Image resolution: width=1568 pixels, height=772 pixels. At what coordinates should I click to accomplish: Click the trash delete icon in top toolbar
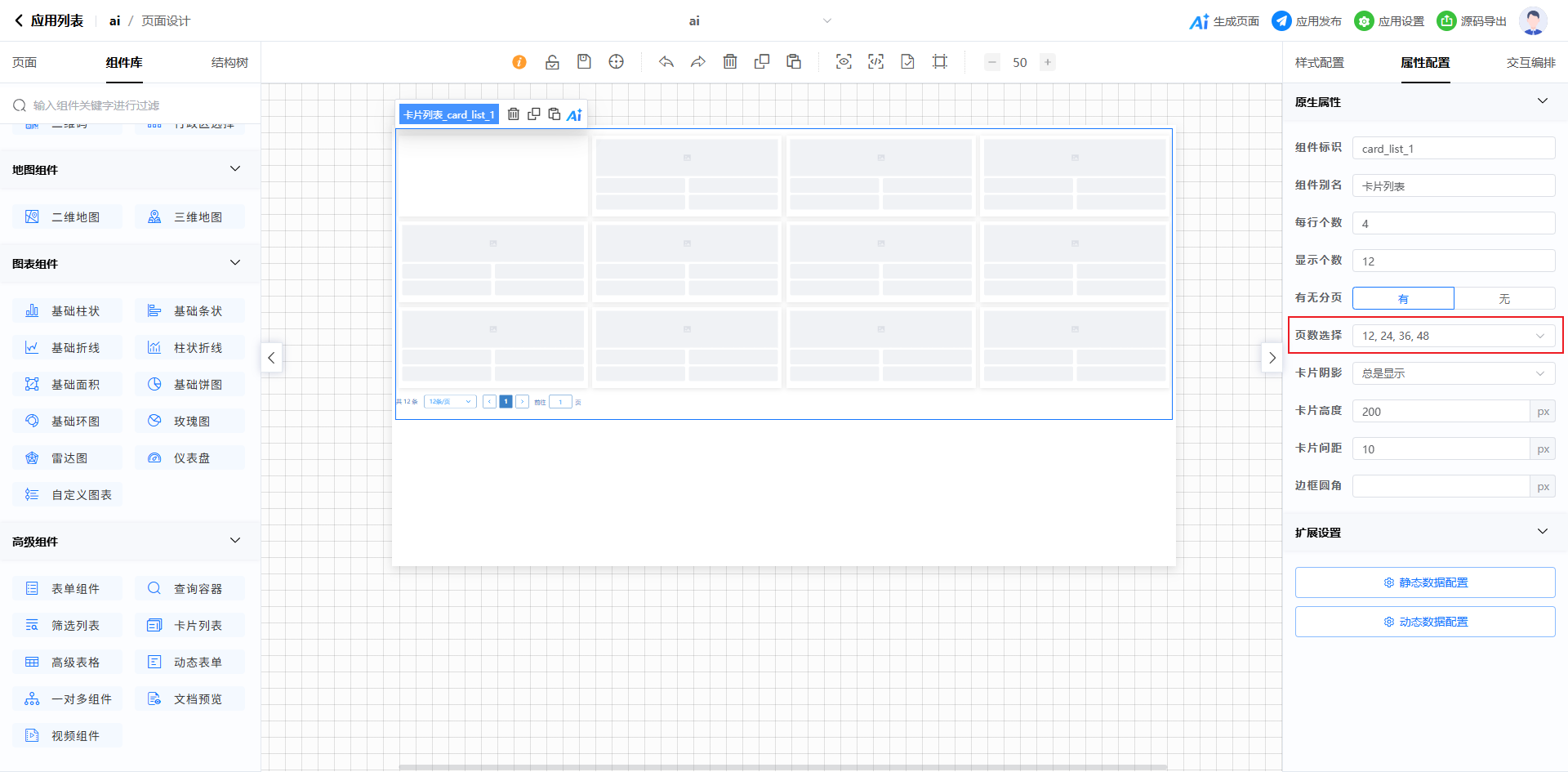point(730,62)
